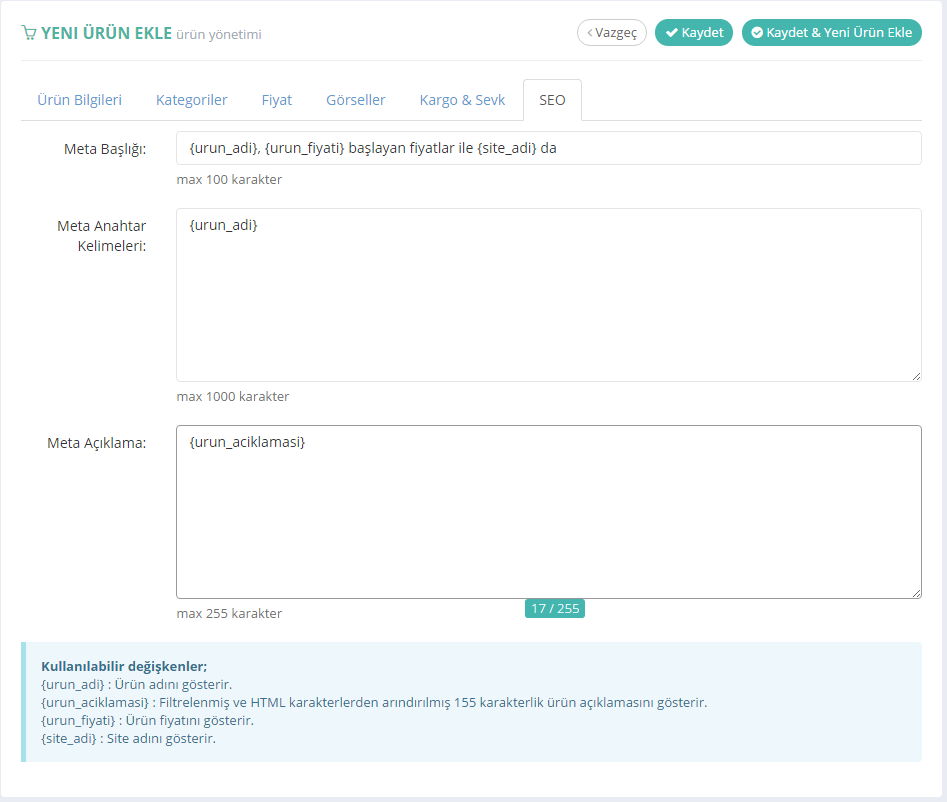The width and height of the screenshot is (947, 802).
Task: Switch to the Ürün Bilgileri tab
Action: coord(79,100)
